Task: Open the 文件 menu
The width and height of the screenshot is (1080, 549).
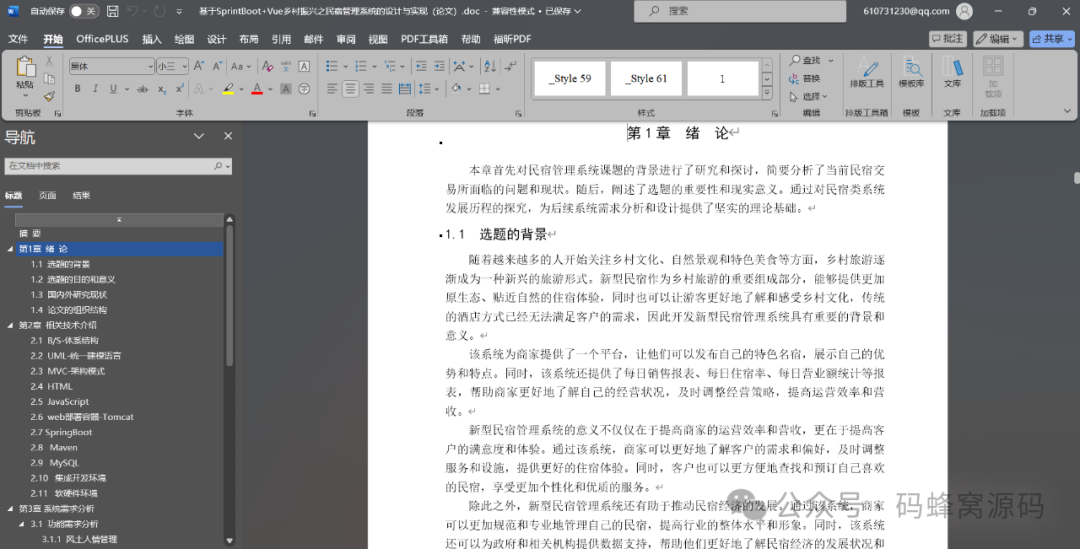Action: (x=18, y=39)
